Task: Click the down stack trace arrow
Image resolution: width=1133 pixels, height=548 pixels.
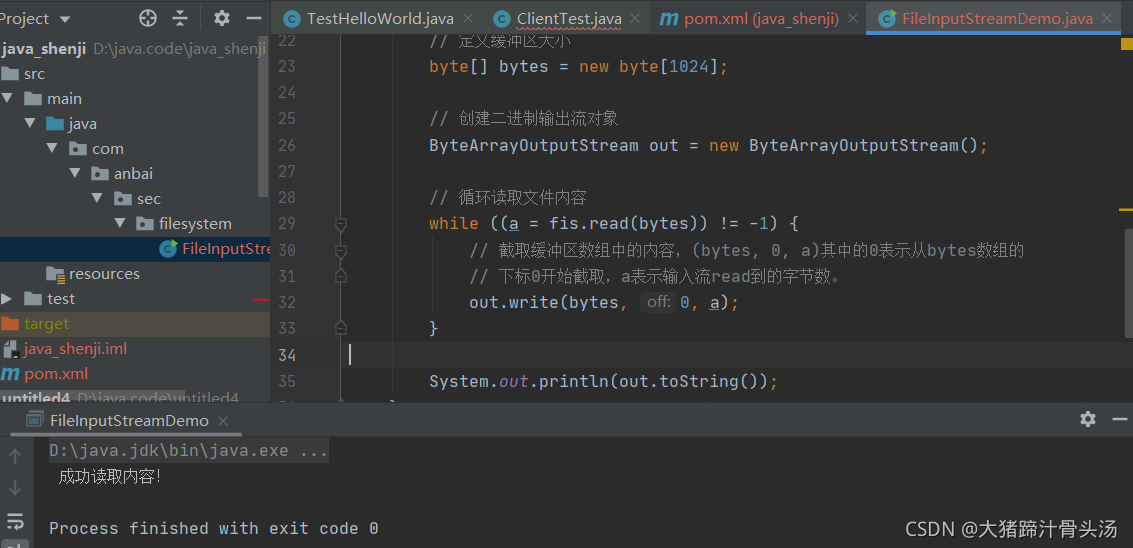Action: coord(15,488)
